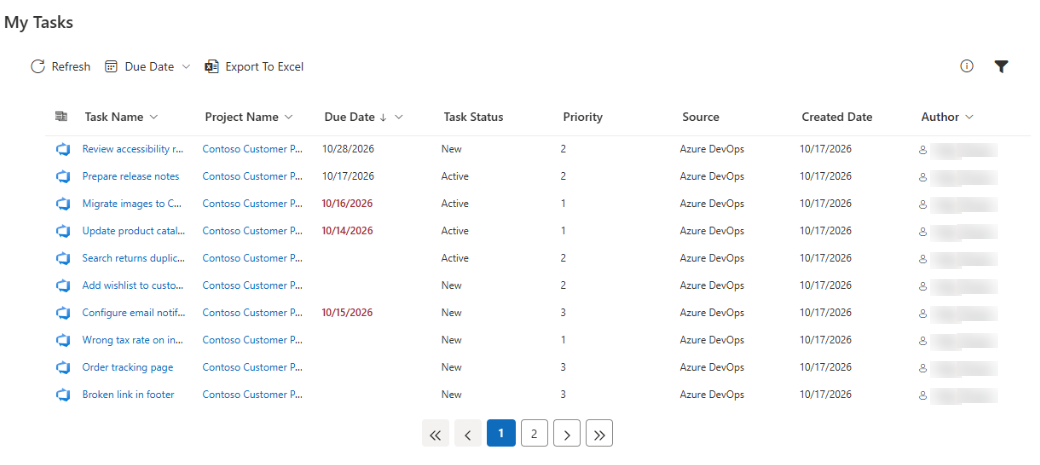Click Export To Excel label

point(265,66)
